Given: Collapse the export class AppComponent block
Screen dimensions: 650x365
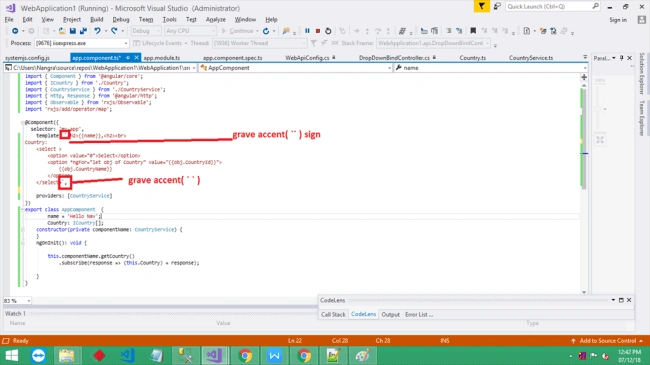Looking at the screenshot, I should click(22, 210).
